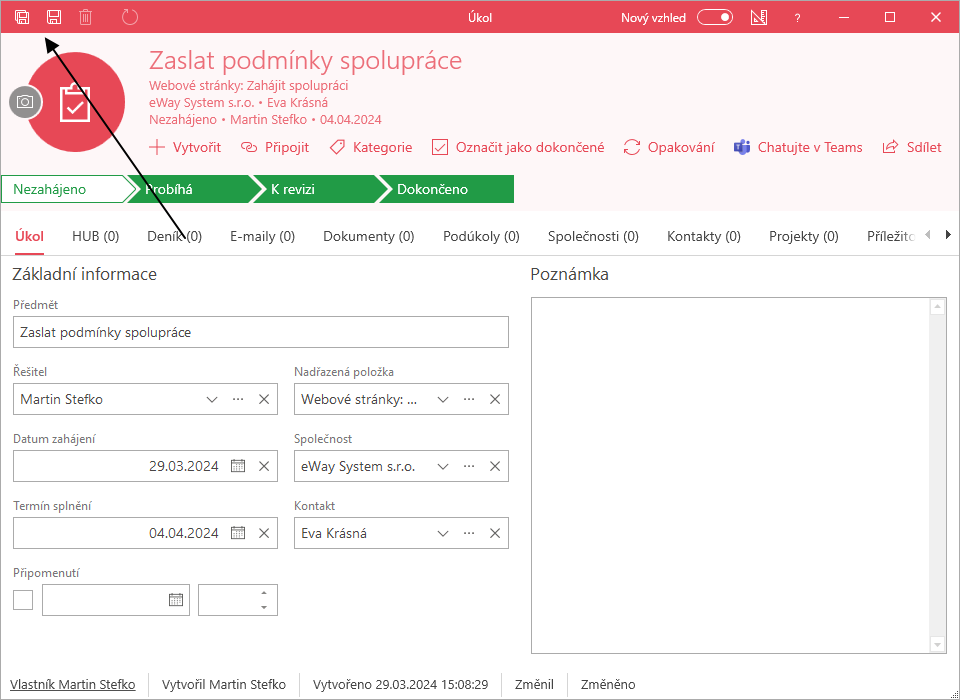Clear the Řešitel field with X
The image size is (960, 700).
coord(264,399)
